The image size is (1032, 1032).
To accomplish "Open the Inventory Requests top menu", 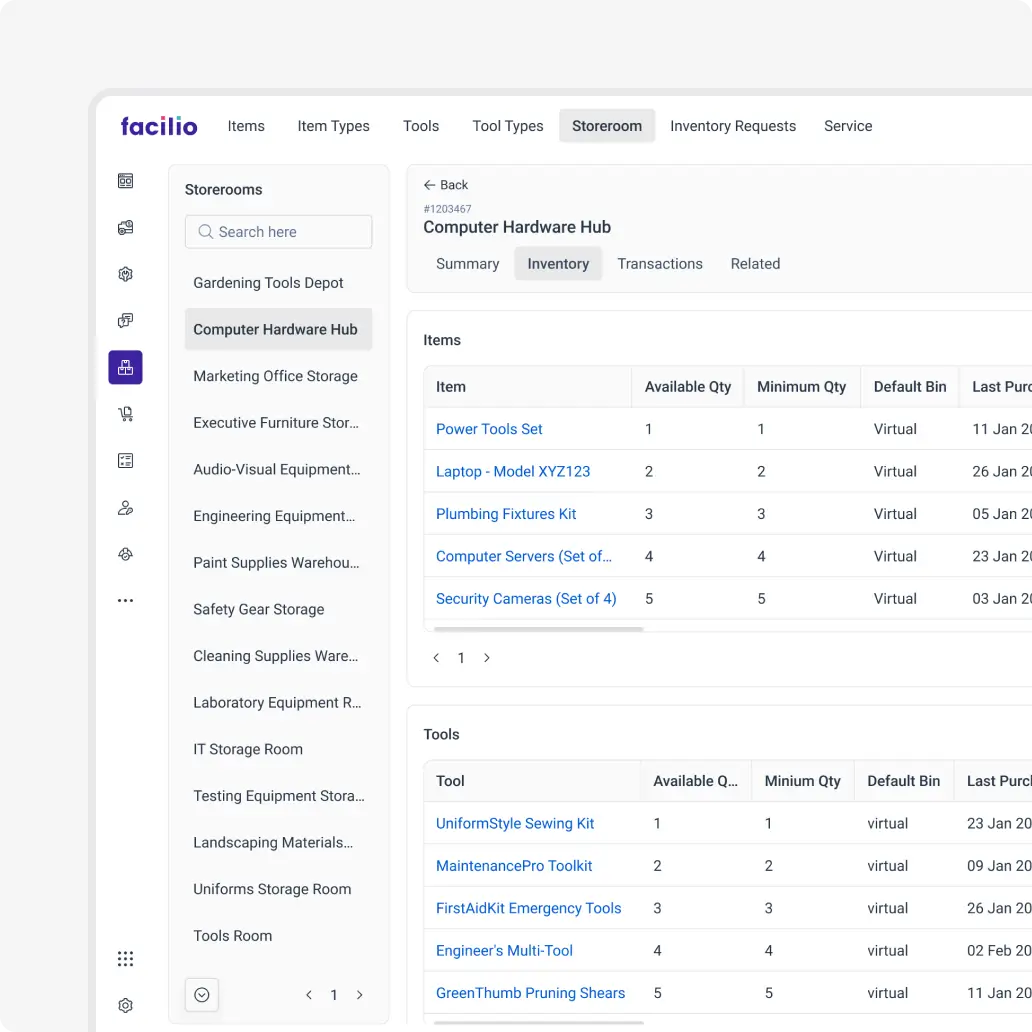I will tap(733, 126).
